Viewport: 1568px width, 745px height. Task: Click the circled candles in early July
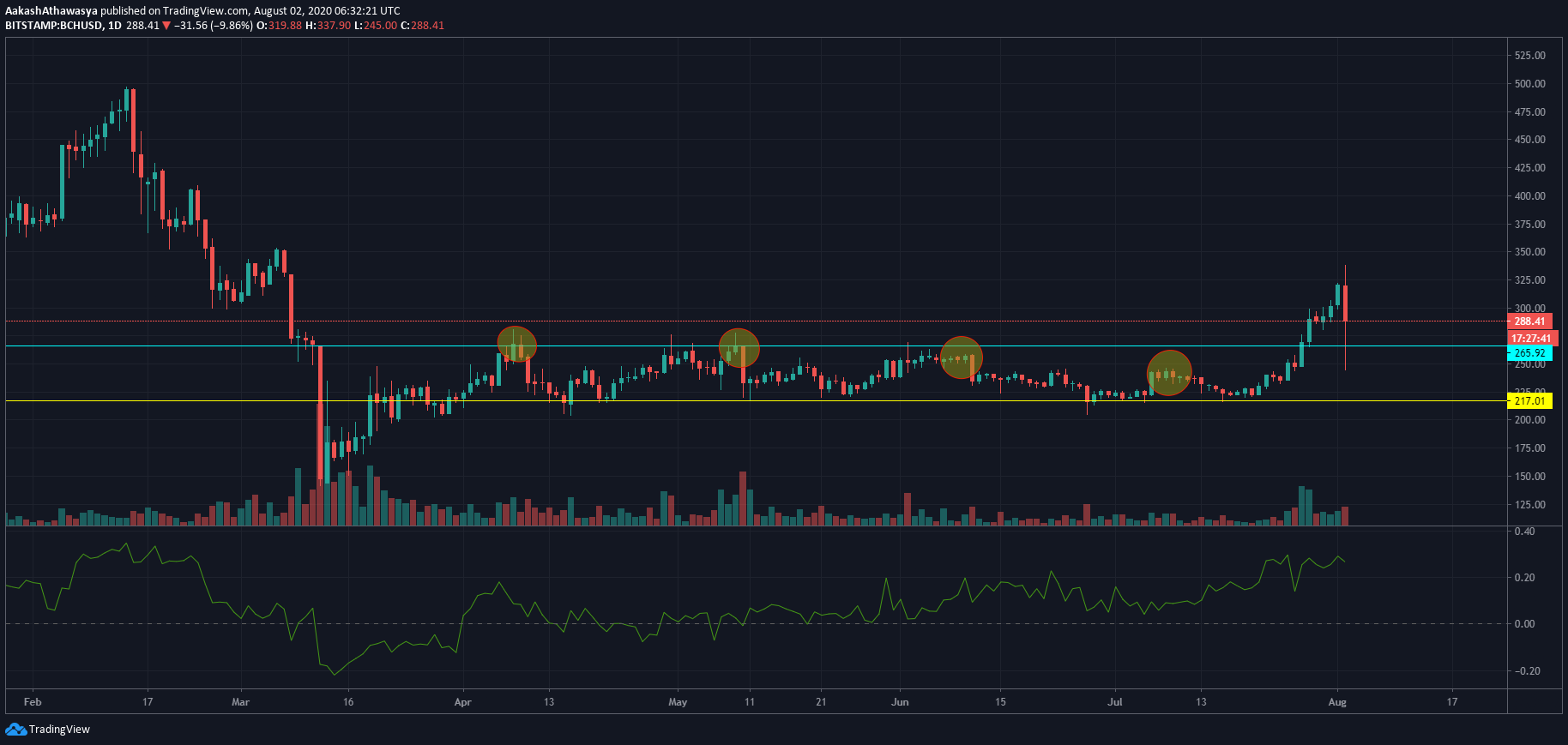click(1170, 373)
